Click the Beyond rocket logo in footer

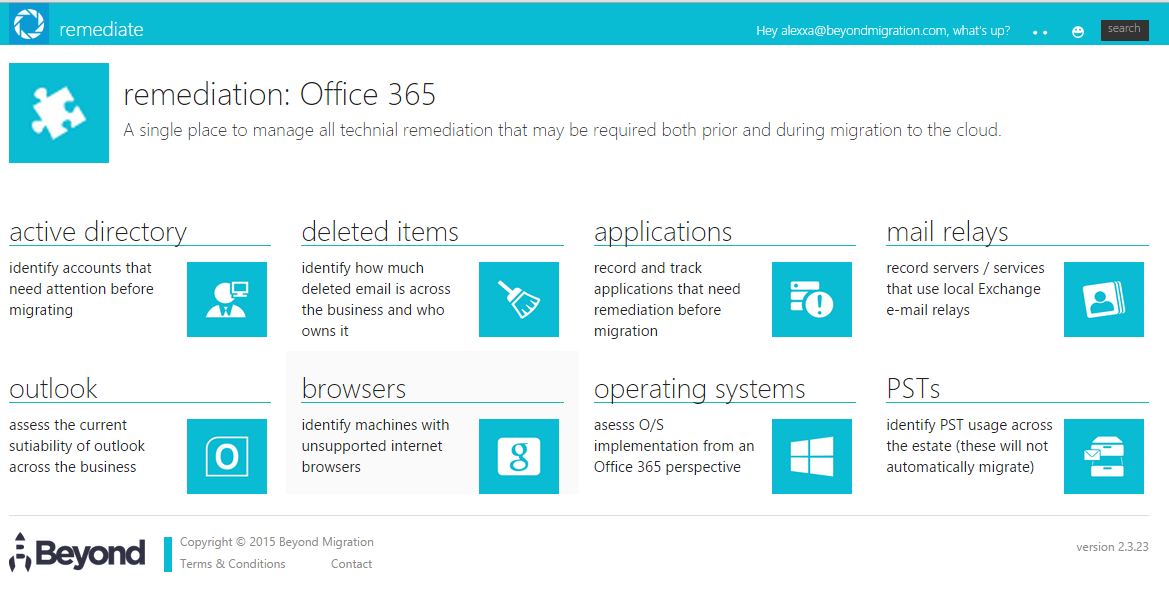pyautogui.click(x=78, y=552)
